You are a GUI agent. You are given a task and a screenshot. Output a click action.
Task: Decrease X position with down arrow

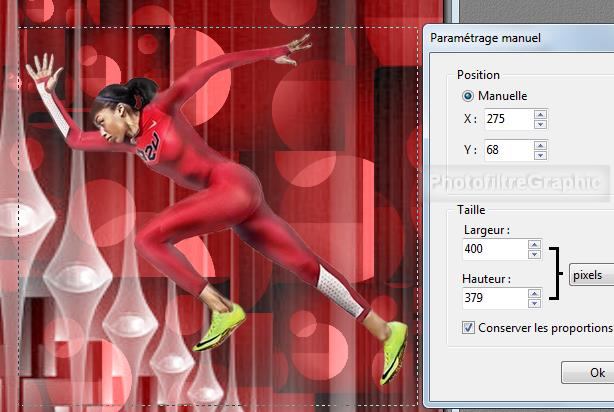[x=540, y=124]
